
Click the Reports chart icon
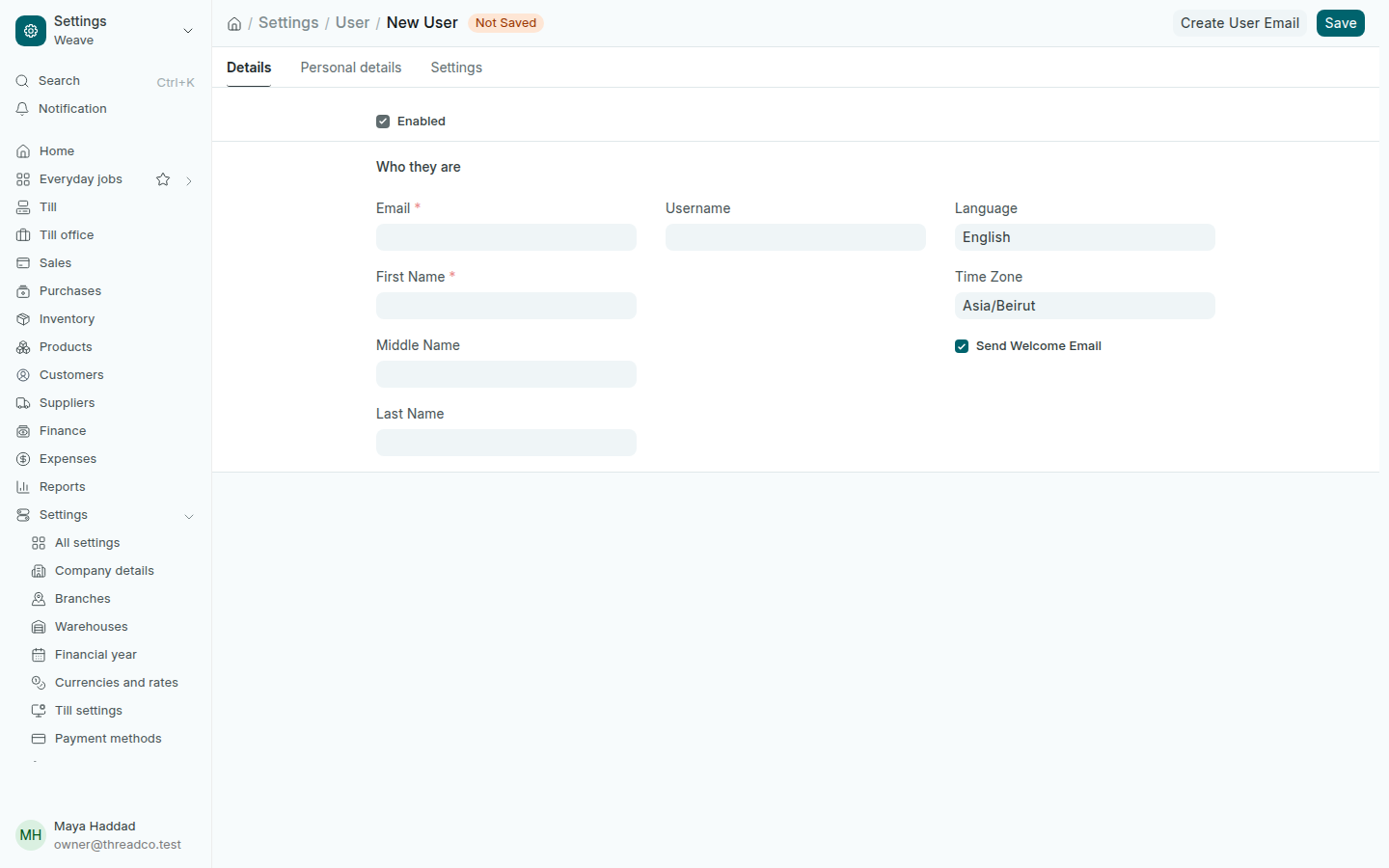(23, 487)
